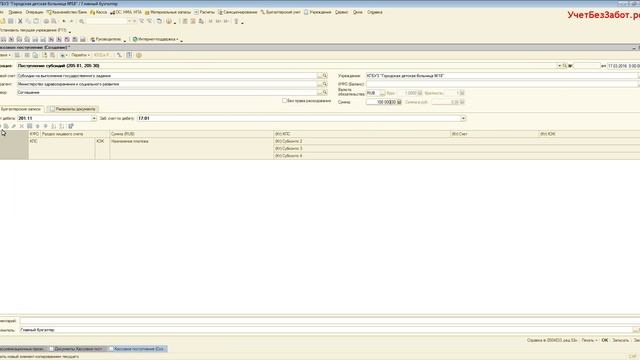Screen dimensions: 640x360
Task: Click the Undo arrow in main toolbar
Action: coord(64,21)
